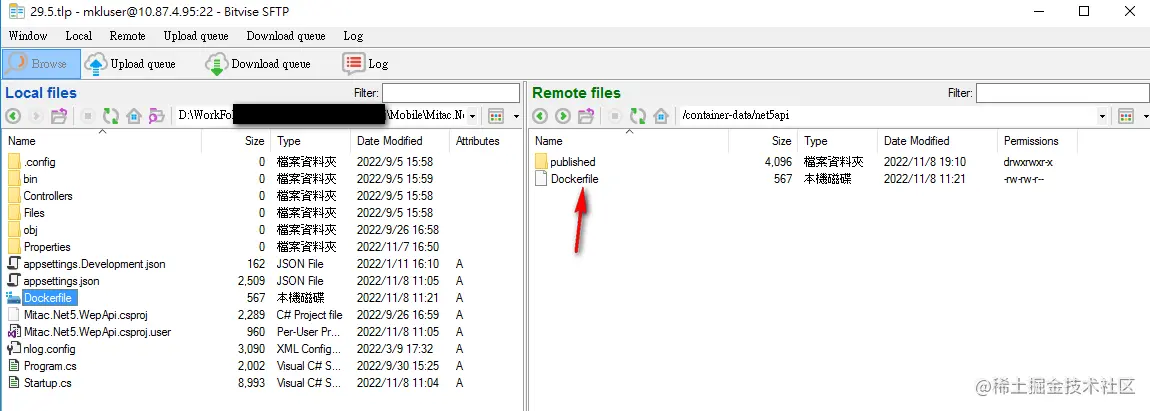This screenshot has width=1150, height=411.
Task: Click the Mitac.Net5.WepApi.csproj.user file icon
Action: tap(14, 332)
